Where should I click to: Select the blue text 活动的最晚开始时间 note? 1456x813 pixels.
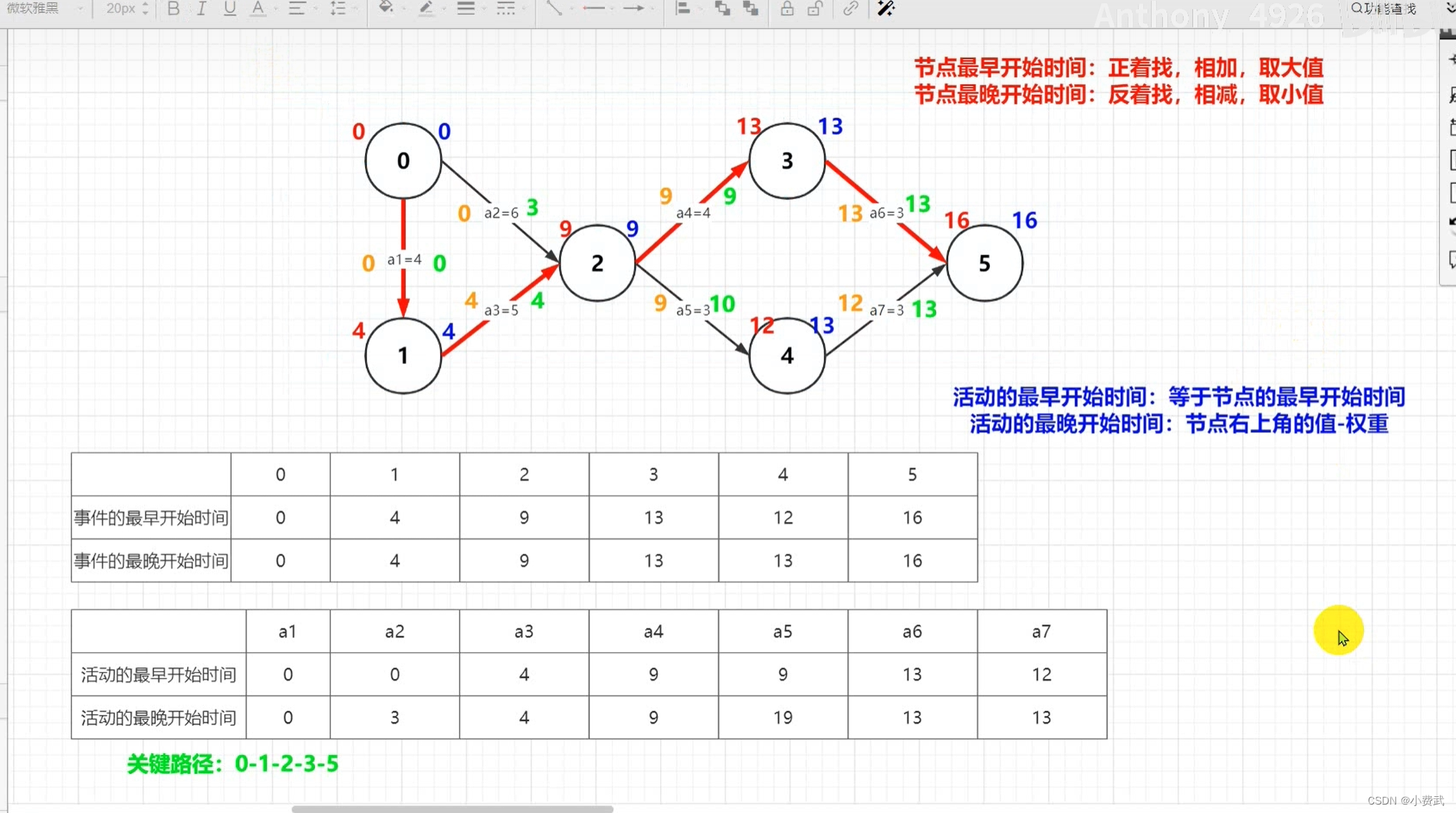(x=1178, y=424)
